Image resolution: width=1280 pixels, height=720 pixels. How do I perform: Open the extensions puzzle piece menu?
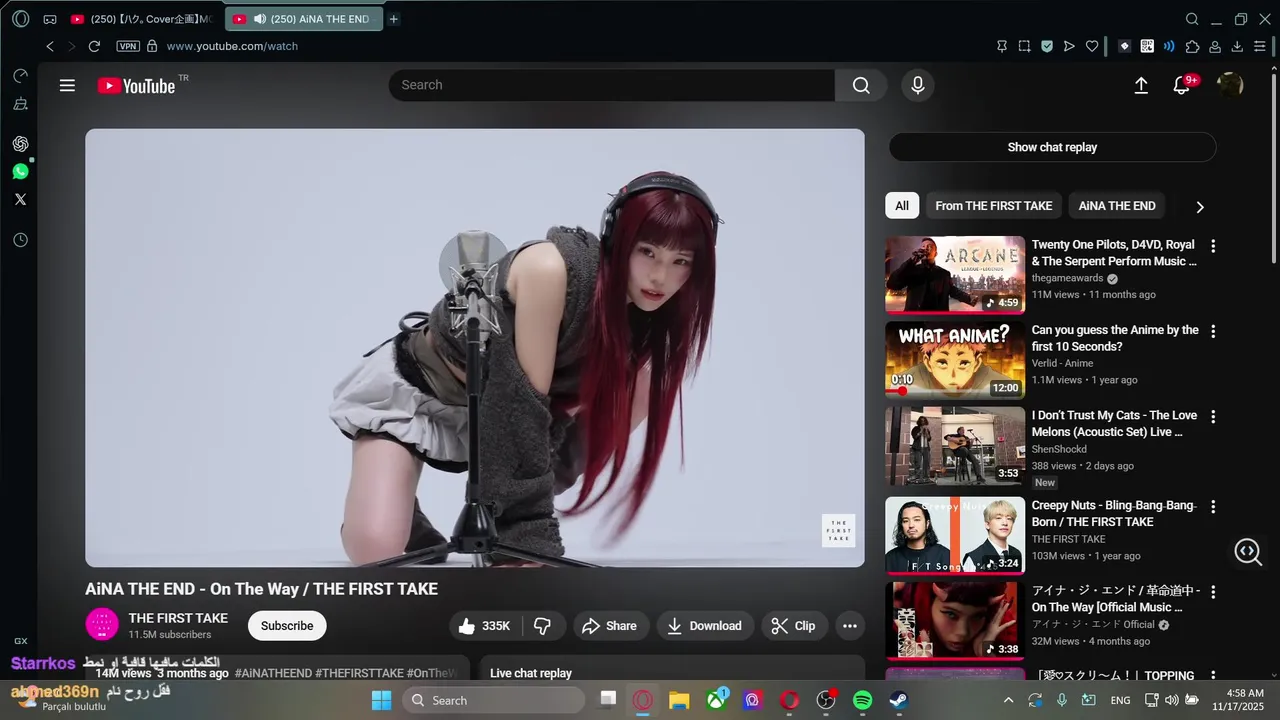[x=1192, y=46]
